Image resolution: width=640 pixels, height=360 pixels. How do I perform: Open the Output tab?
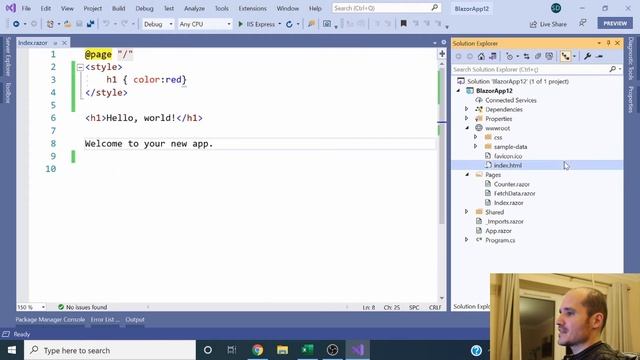coord(135,320)
